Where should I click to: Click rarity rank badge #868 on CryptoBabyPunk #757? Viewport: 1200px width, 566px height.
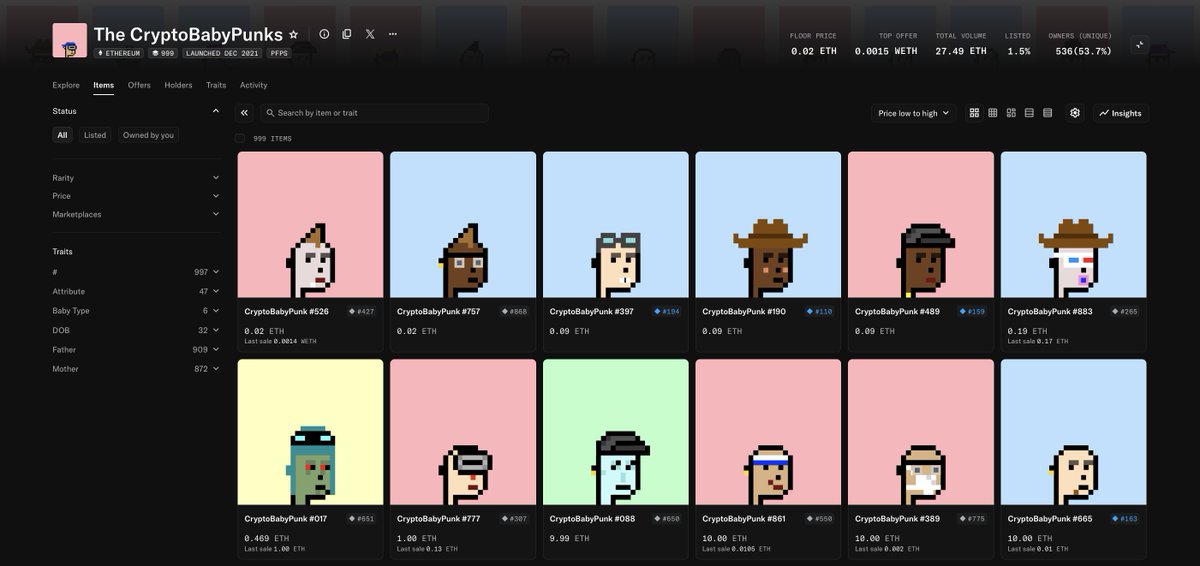coord(515,312)
